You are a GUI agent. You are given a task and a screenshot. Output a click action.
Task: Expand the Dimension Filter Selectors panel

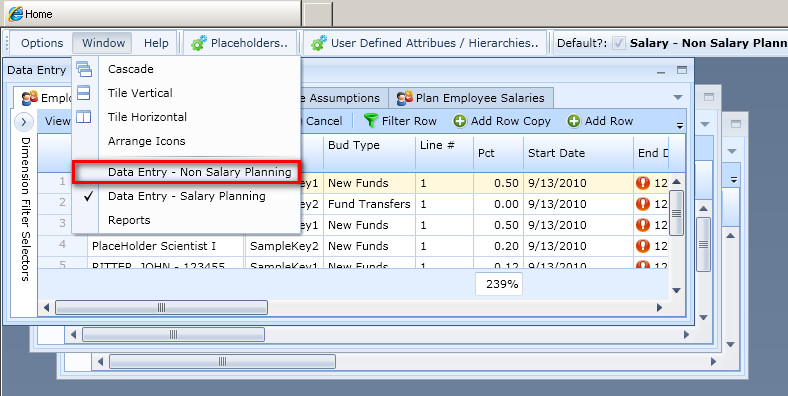point(24,122)
